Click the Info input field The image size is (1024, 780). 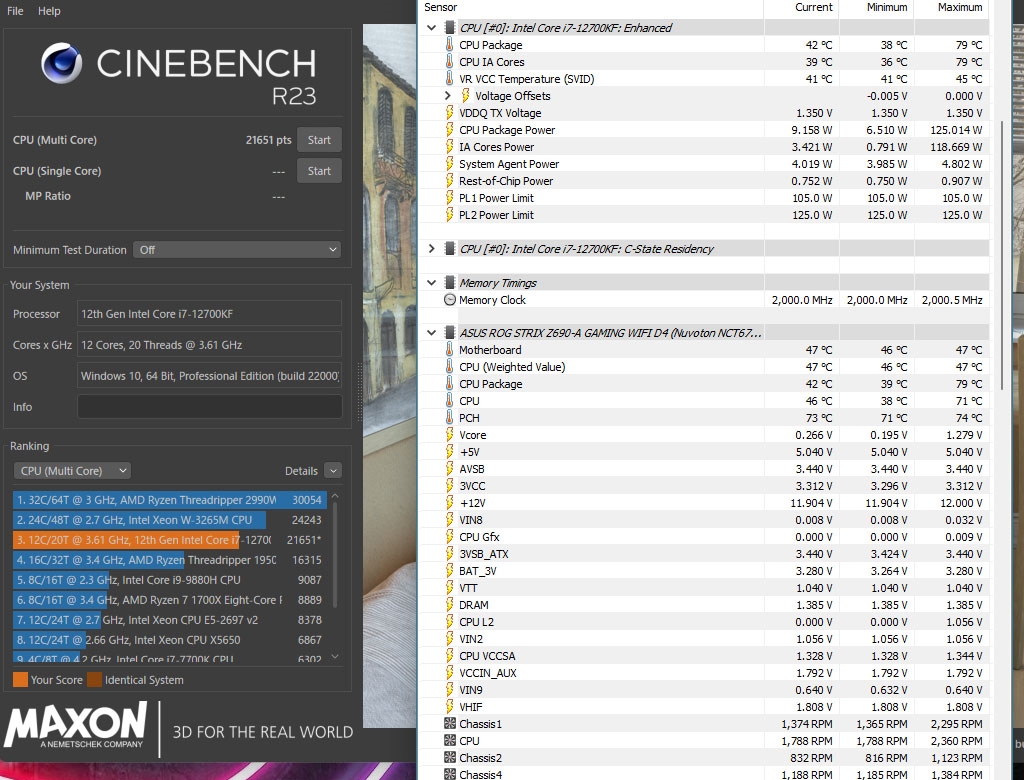[x=210, y=407]
